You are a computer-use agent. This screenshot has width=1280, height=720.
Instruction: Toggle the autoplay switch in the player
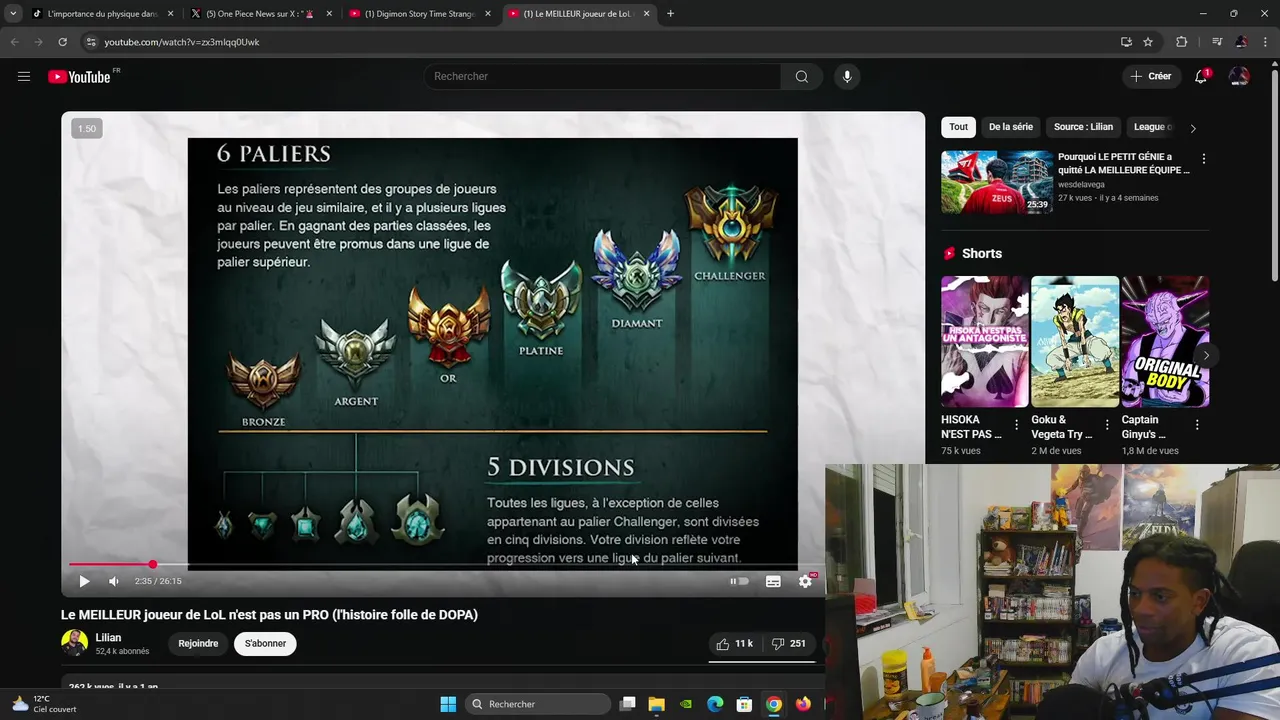739,581
